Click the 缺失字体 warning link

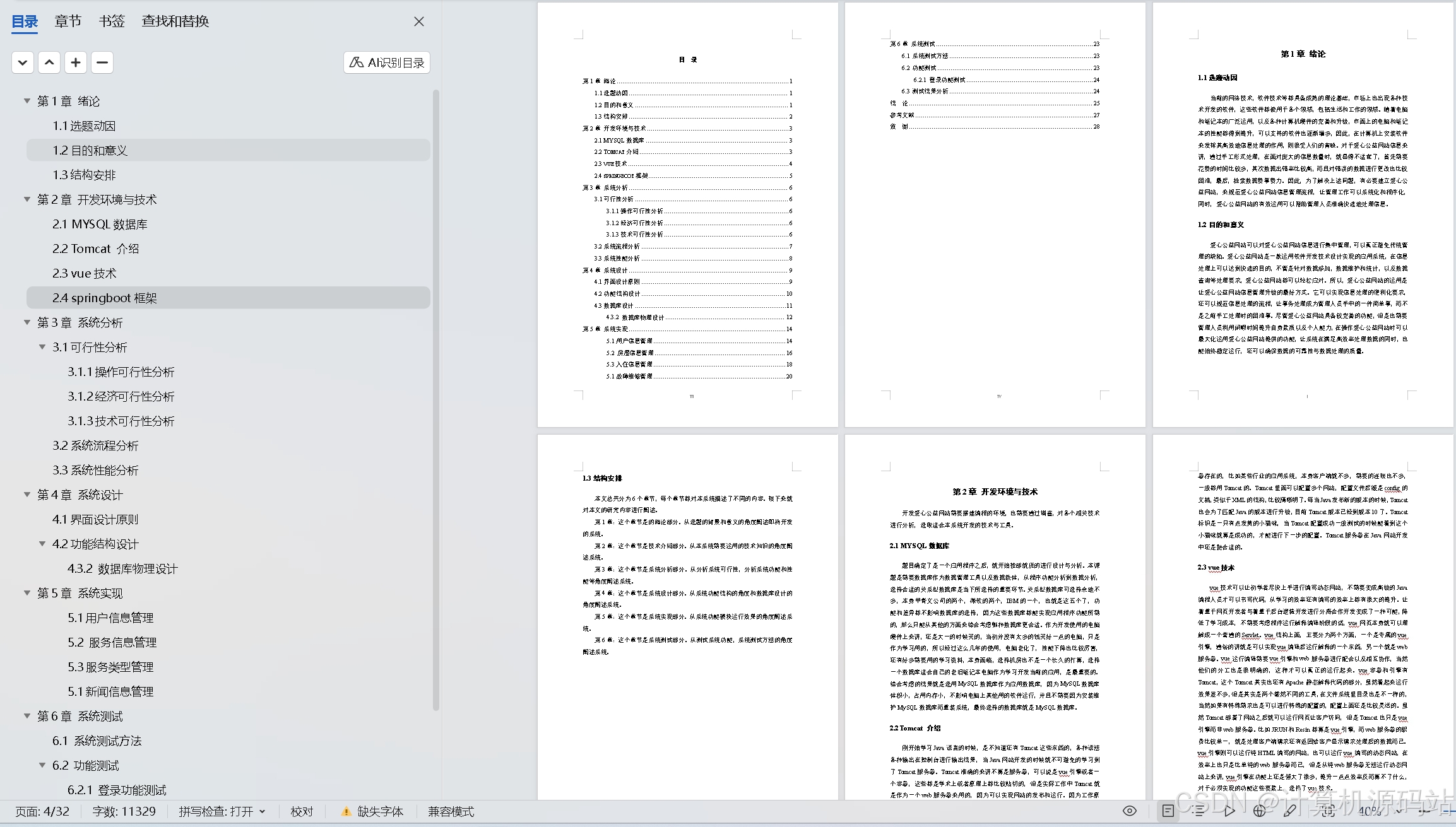tap(379, 812)
